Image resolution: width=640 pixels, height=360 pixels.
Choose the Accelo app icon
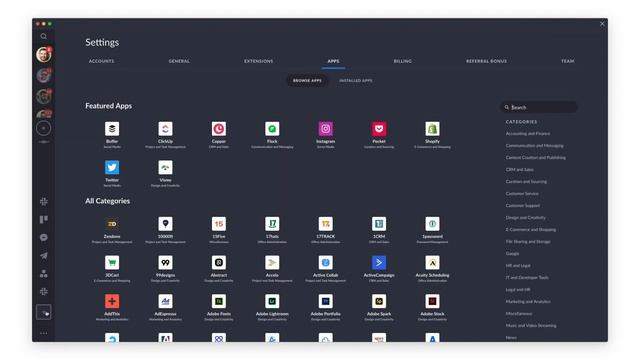pos(272,262)
